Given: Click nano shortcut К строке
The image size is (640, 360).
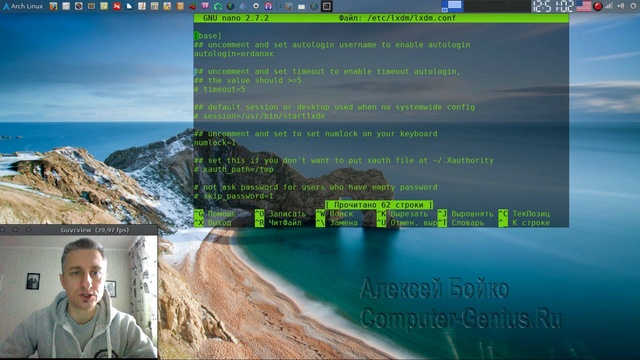Looking at the screenshot, I should 524,223.
